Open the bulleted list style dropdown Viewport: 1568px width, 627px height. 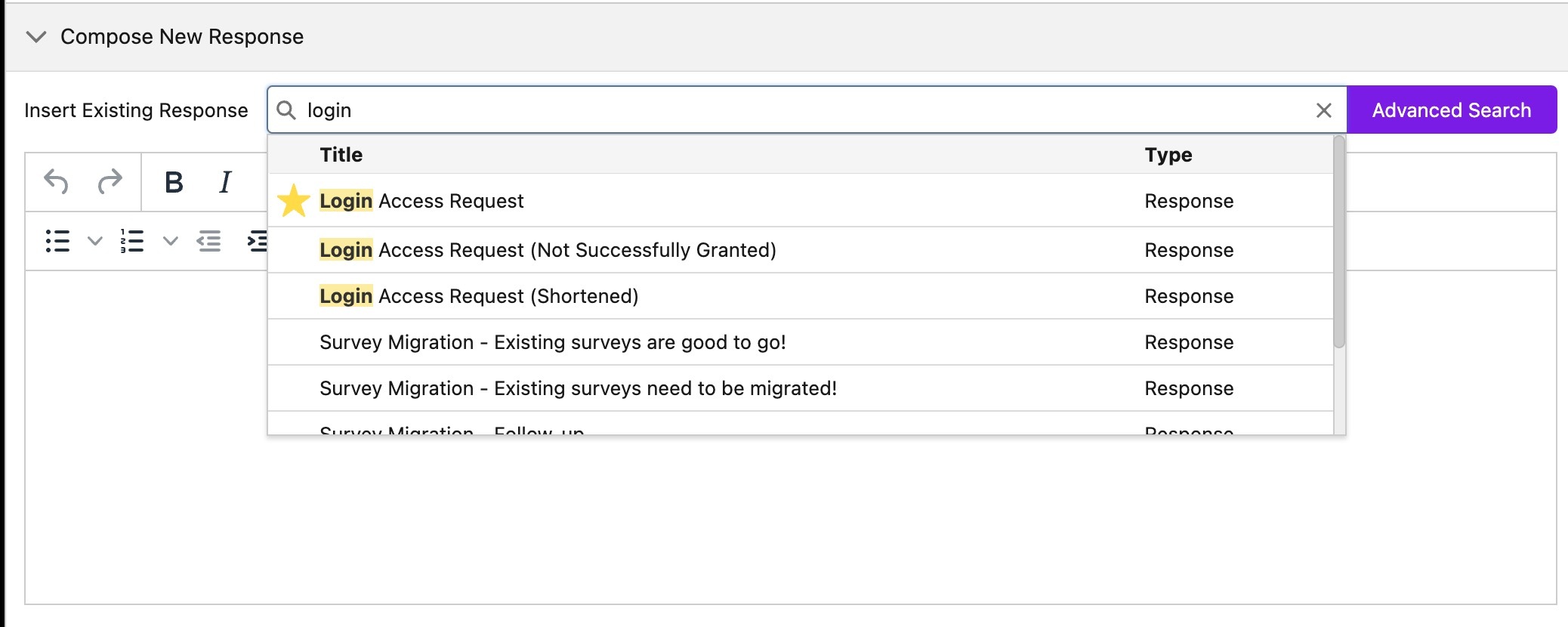94,242
